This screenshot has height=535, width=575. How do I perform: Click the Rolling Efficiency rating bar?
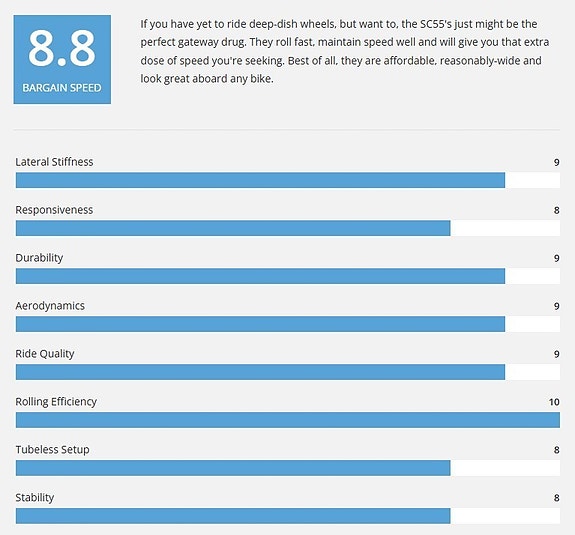pos(288,420)
